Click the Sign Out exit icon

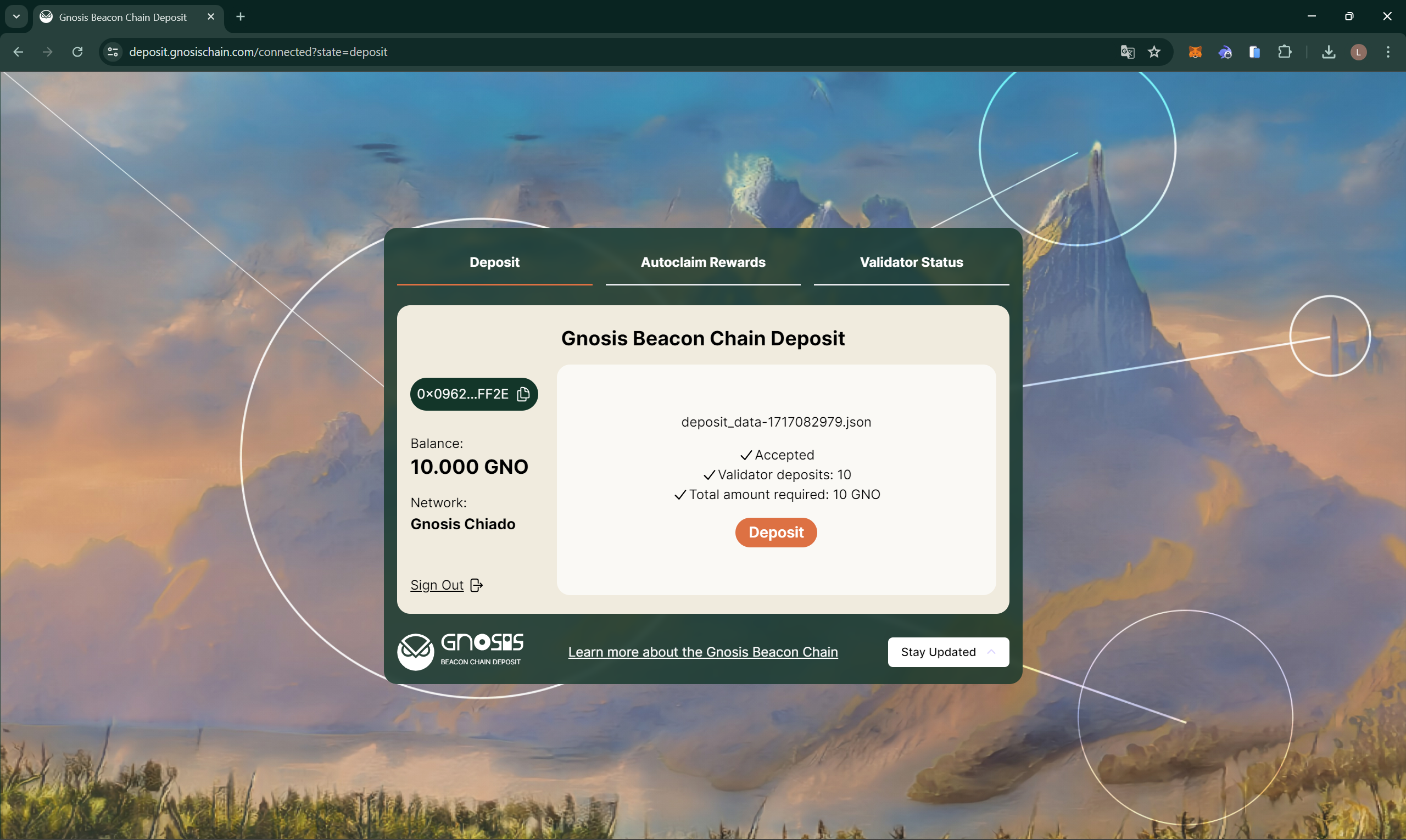pos(477,585)
